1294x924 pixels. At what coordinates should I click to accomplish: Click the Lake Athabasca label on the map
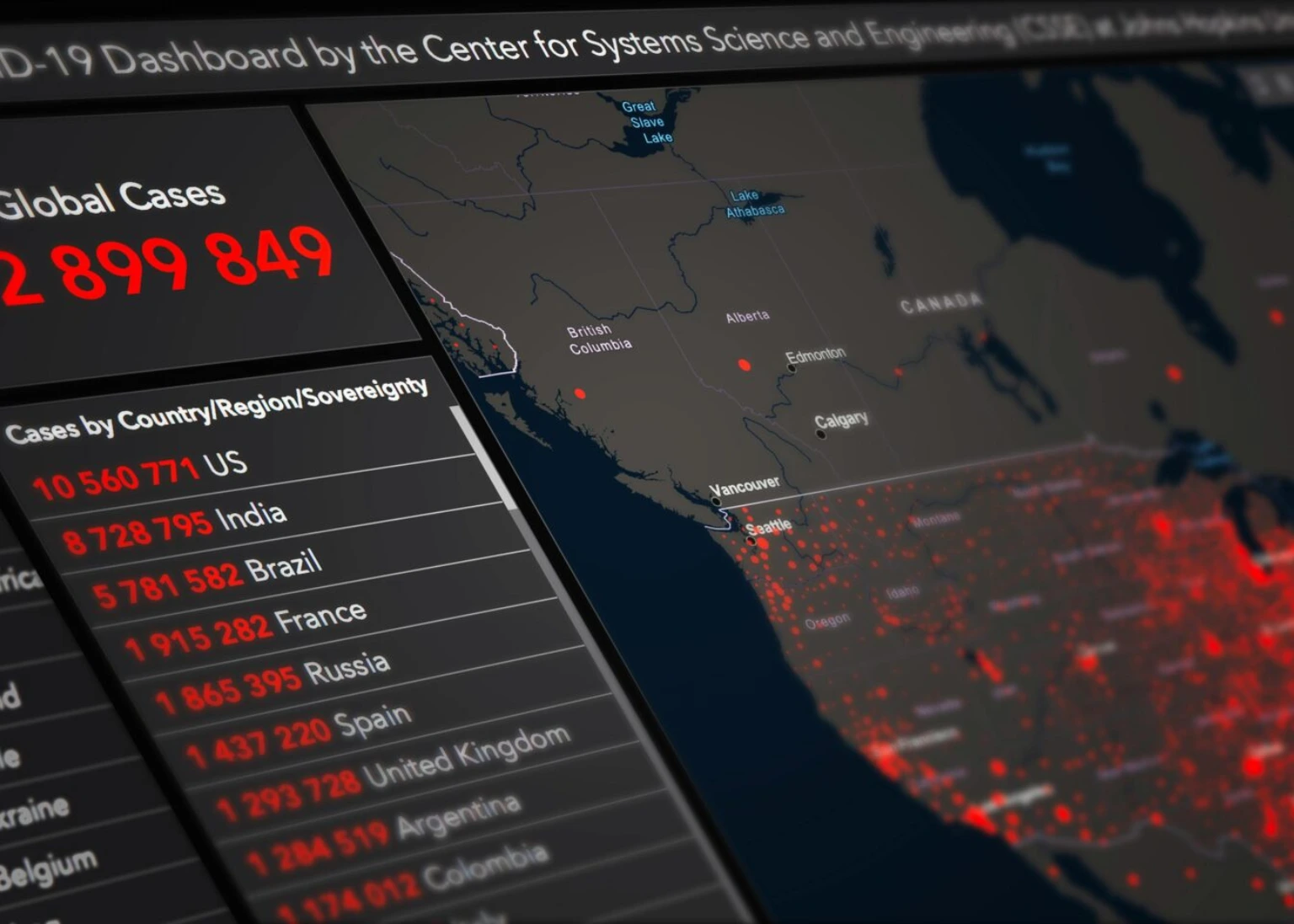pos(755,204)
